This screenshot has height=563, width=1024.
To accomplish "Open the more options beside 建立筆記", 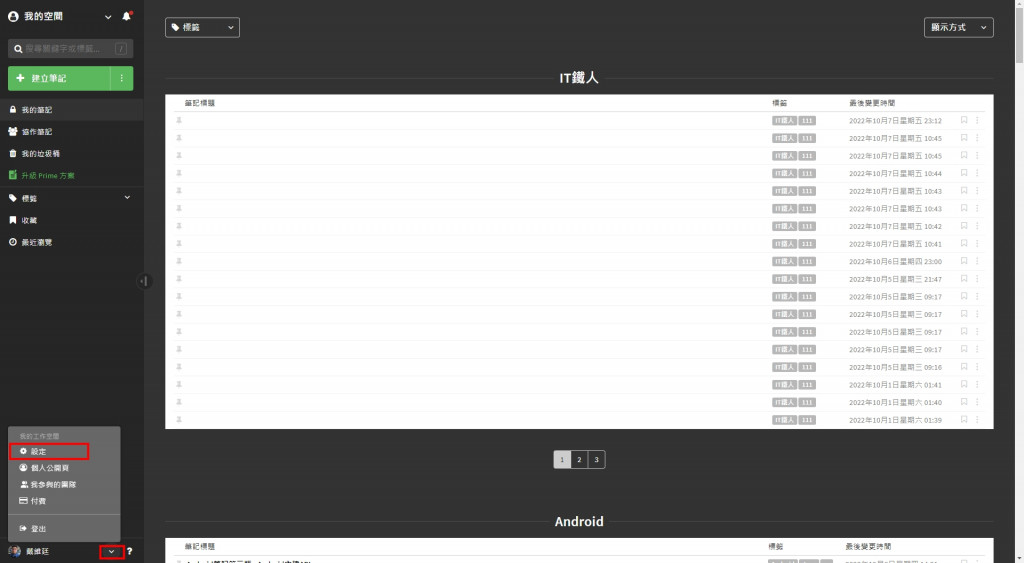I will tap(121, 78).
